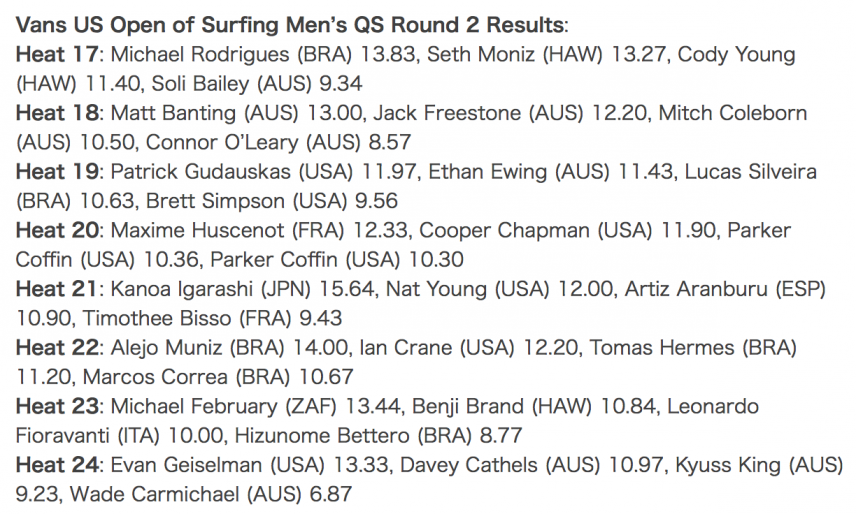Click the Heat 19 label
The image size is (856, 514).
click(57, 172)
